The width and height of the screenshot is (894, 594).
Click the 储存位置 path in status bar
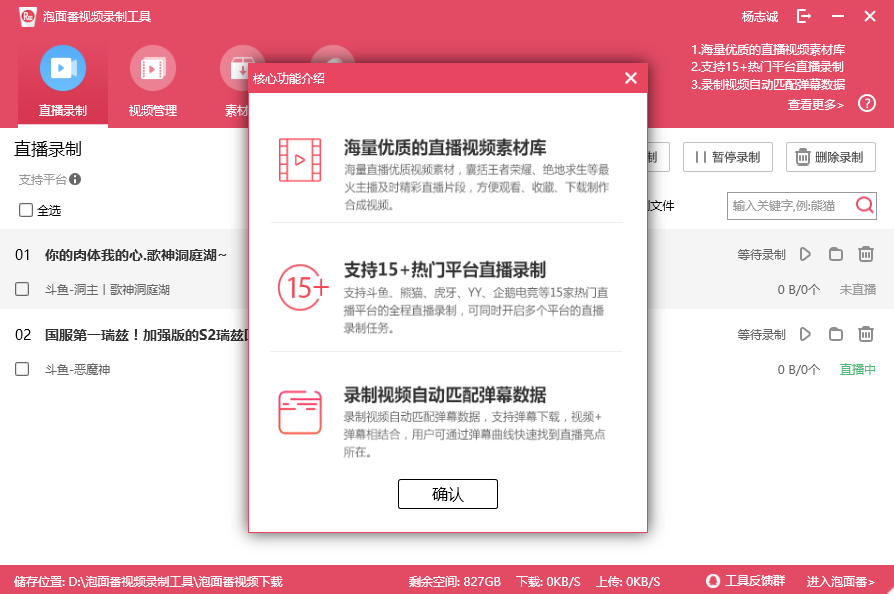[x=148, y=581]
